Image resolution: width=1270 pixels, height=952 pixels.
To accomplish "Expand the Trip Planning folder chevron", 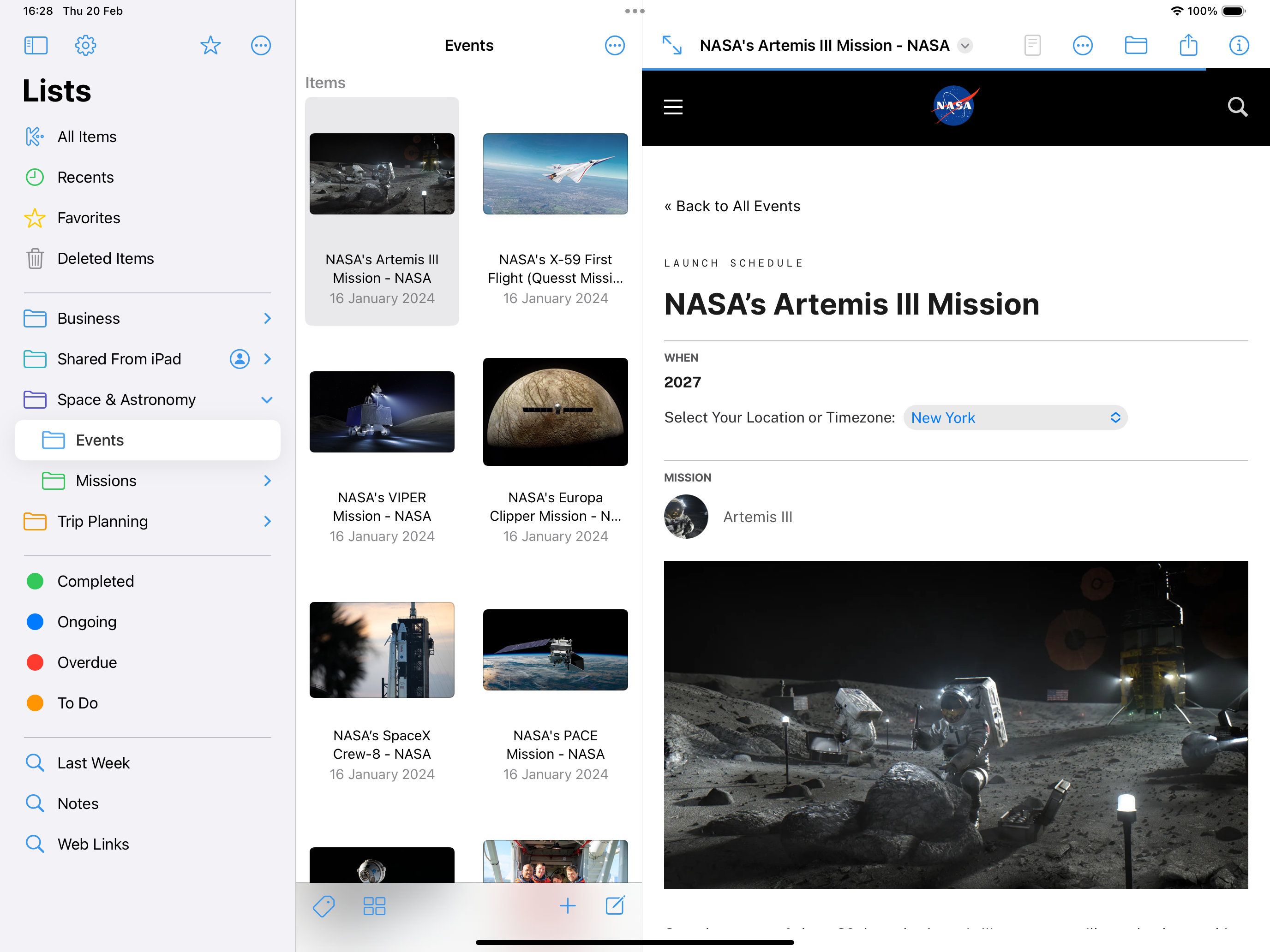I will pos(267,521).
